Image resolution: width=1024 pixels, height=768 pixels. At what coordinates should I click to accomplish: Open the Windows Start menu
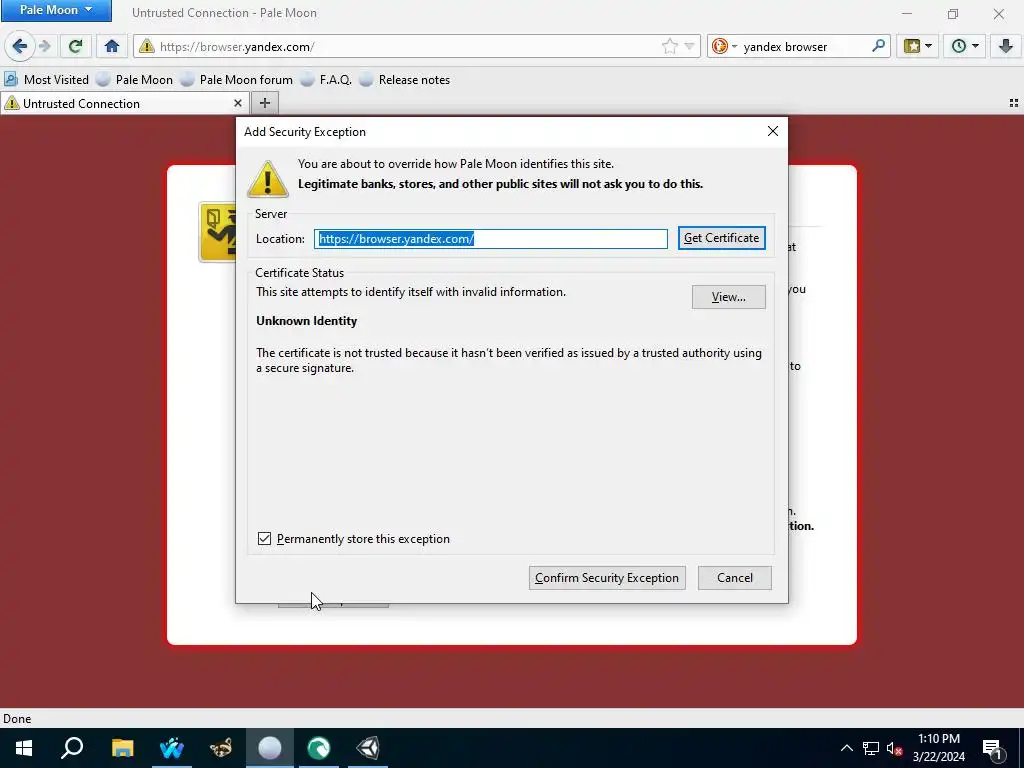click(24, 748)
